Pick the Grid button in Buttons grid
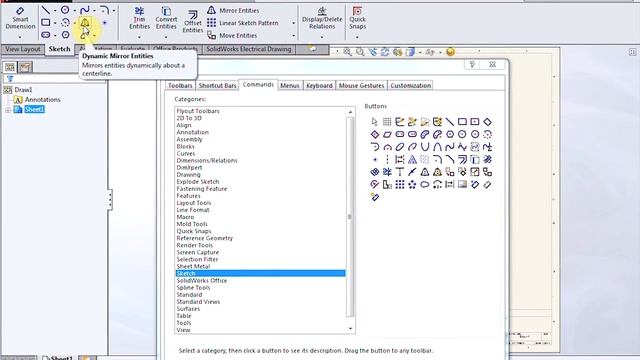640x360 pixels. [387, 122]
